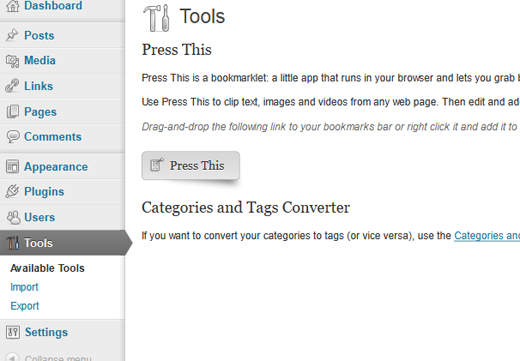Image resolution: width=520 pixels, height=361 pixels.
Task: Click the Plugins plug icon
Action: 12,191
